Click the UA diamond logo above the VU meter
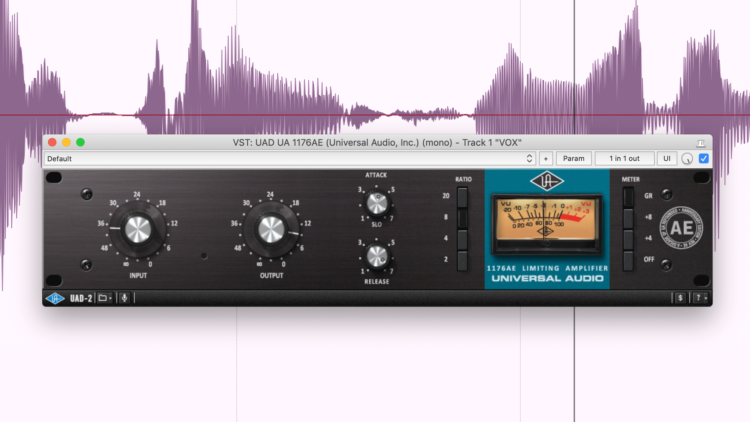Screen dimensions: 750x422 click(547, 181)
